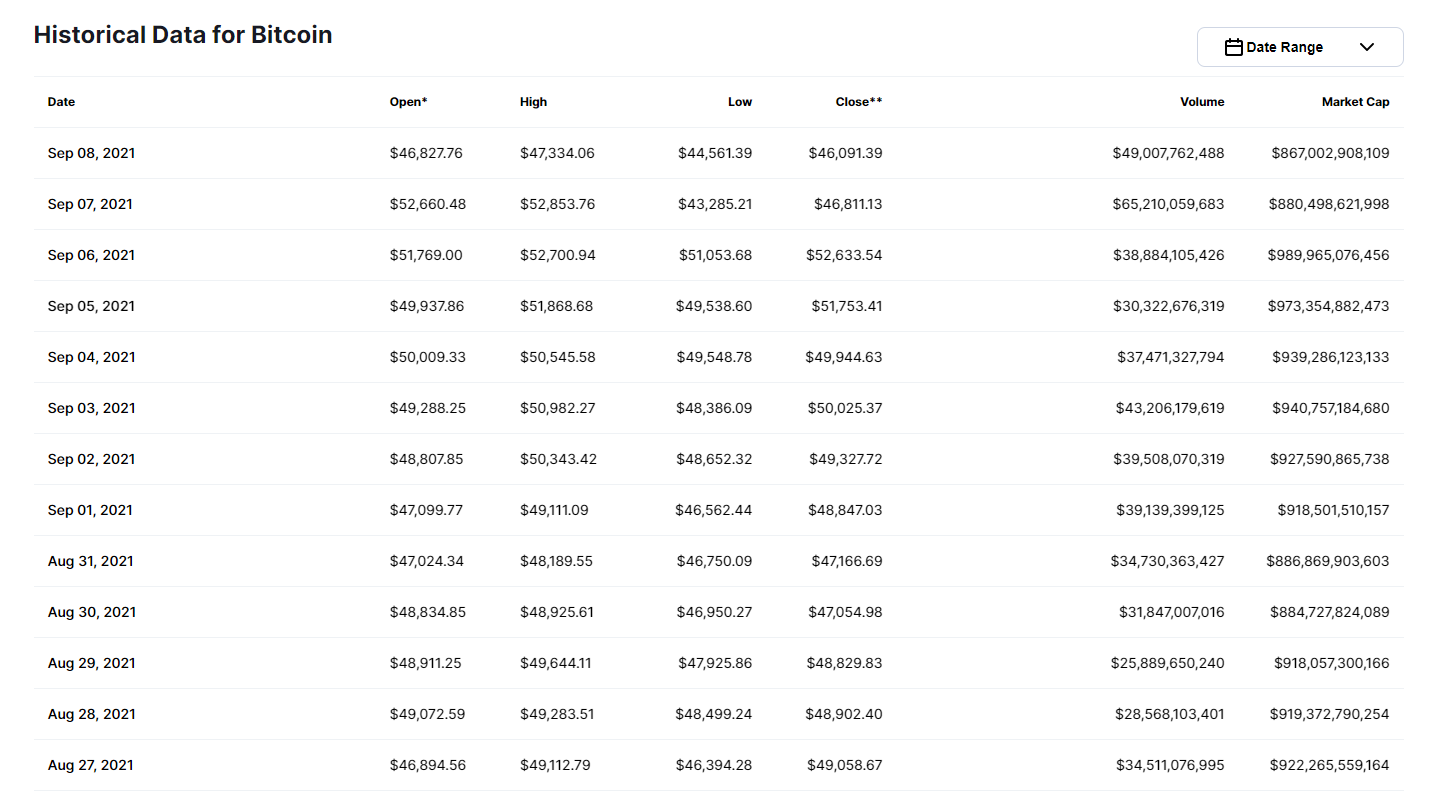
Task: Click the Close** column header
Action: point(859,102)
